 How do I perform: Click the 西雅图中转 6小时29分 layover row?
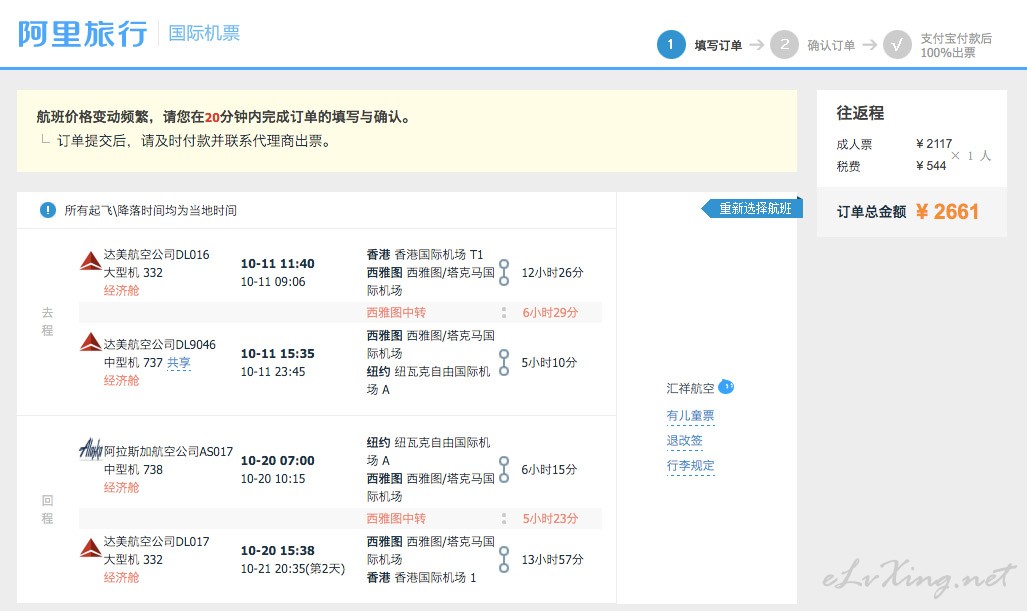point(340,313)
